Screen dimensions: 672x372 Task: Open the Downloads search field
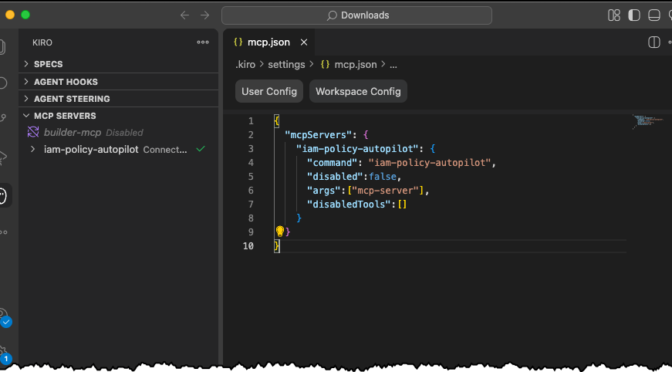point(357,15)
